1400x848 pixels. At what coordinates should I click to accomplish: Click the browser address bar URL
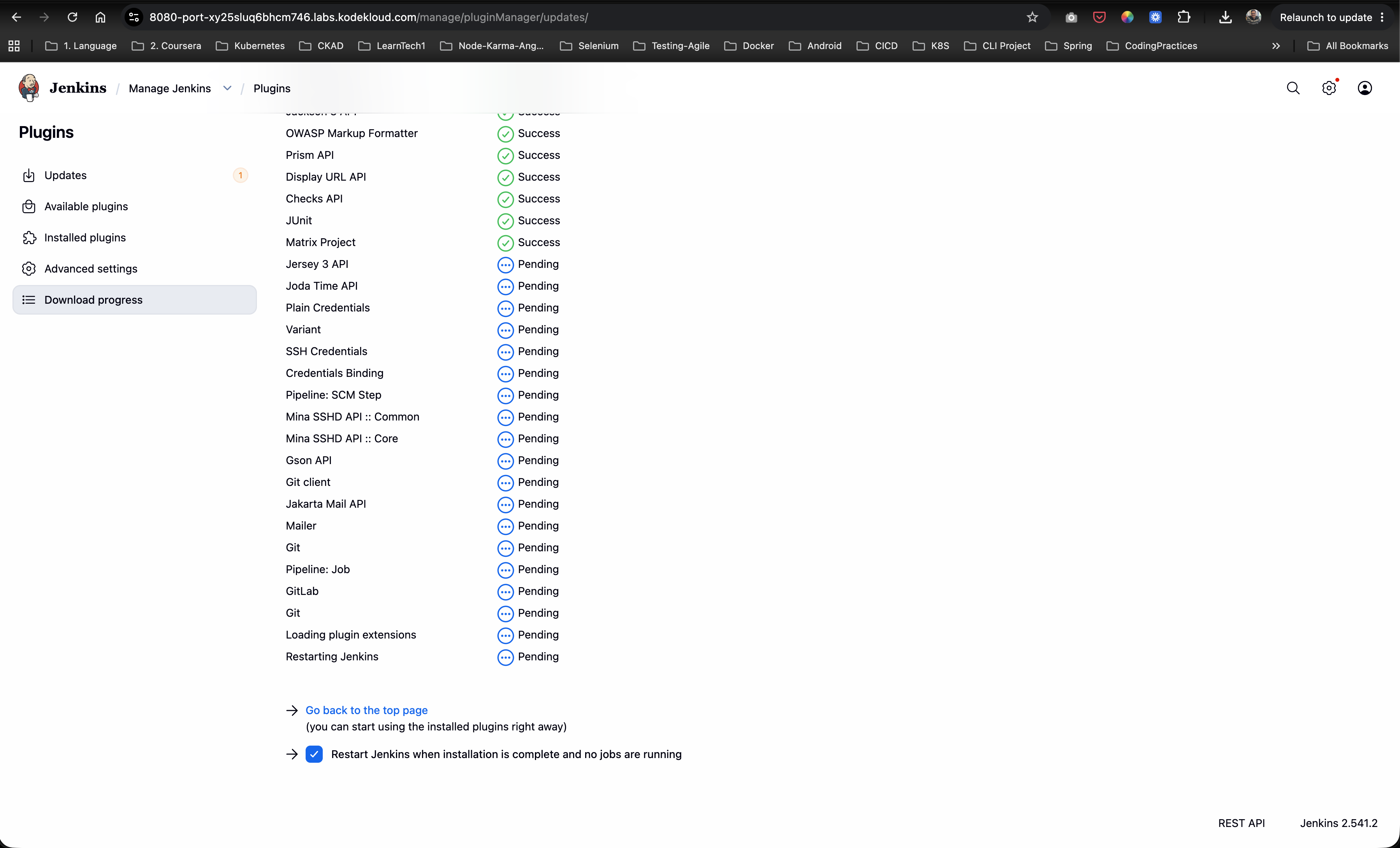coord(369,17)
